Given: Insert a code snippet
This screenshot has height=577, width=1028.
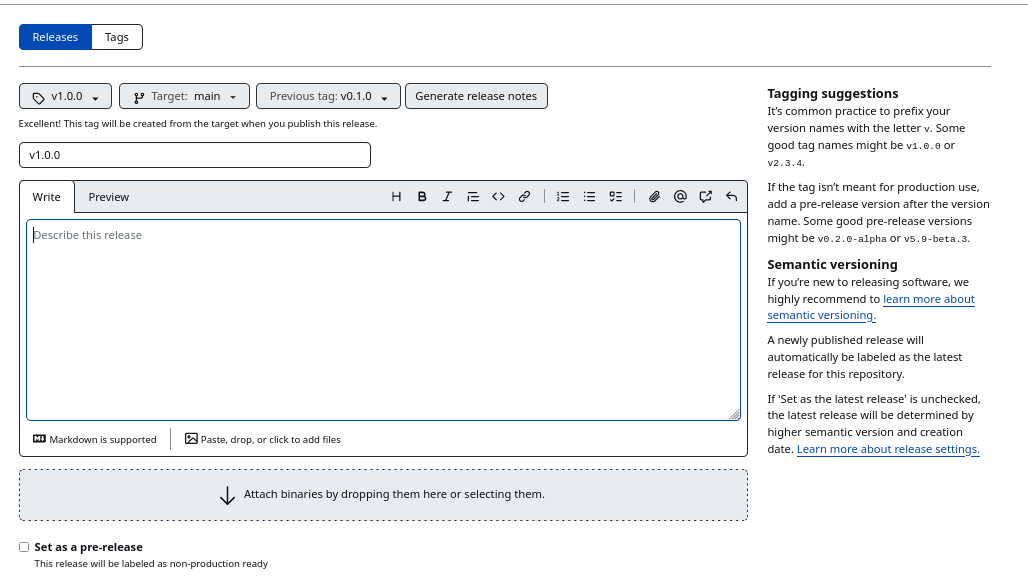Looking at the screenshot, I should pyautogui.click(x=499, y=196).
